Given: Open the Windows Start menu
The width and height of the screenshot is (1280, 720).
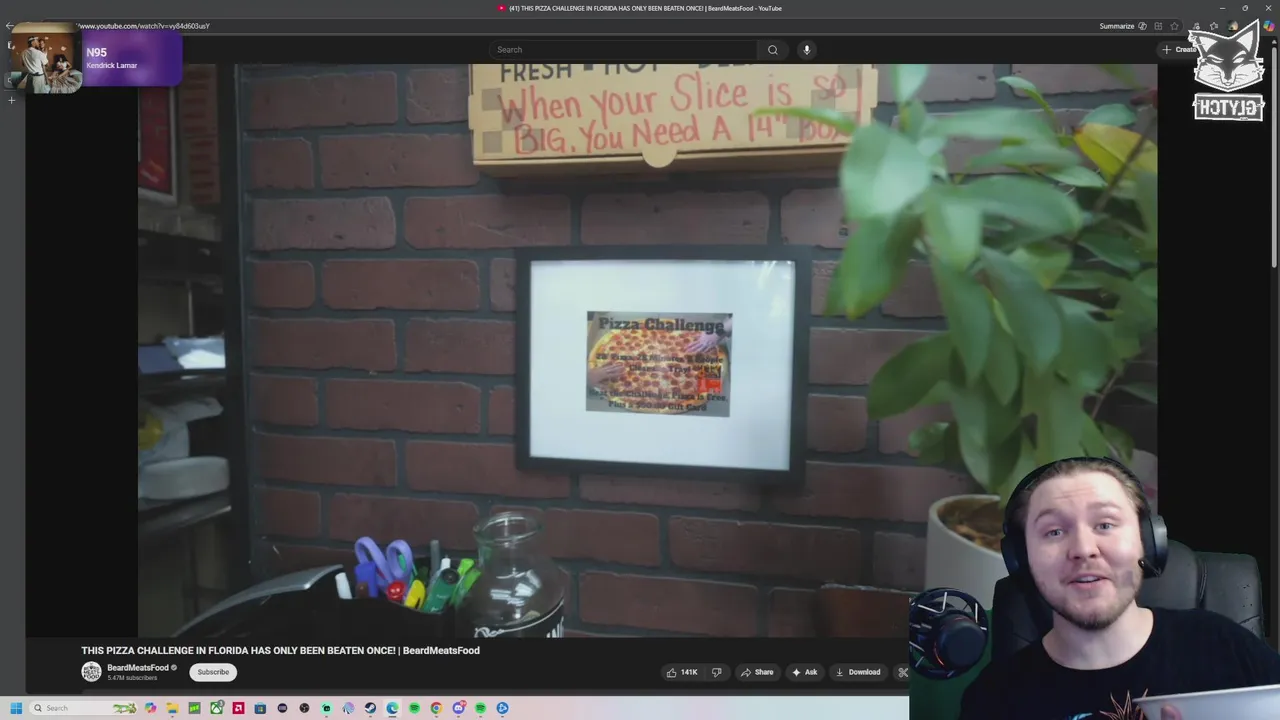Looking at the screenshot, I should [16, 708].
